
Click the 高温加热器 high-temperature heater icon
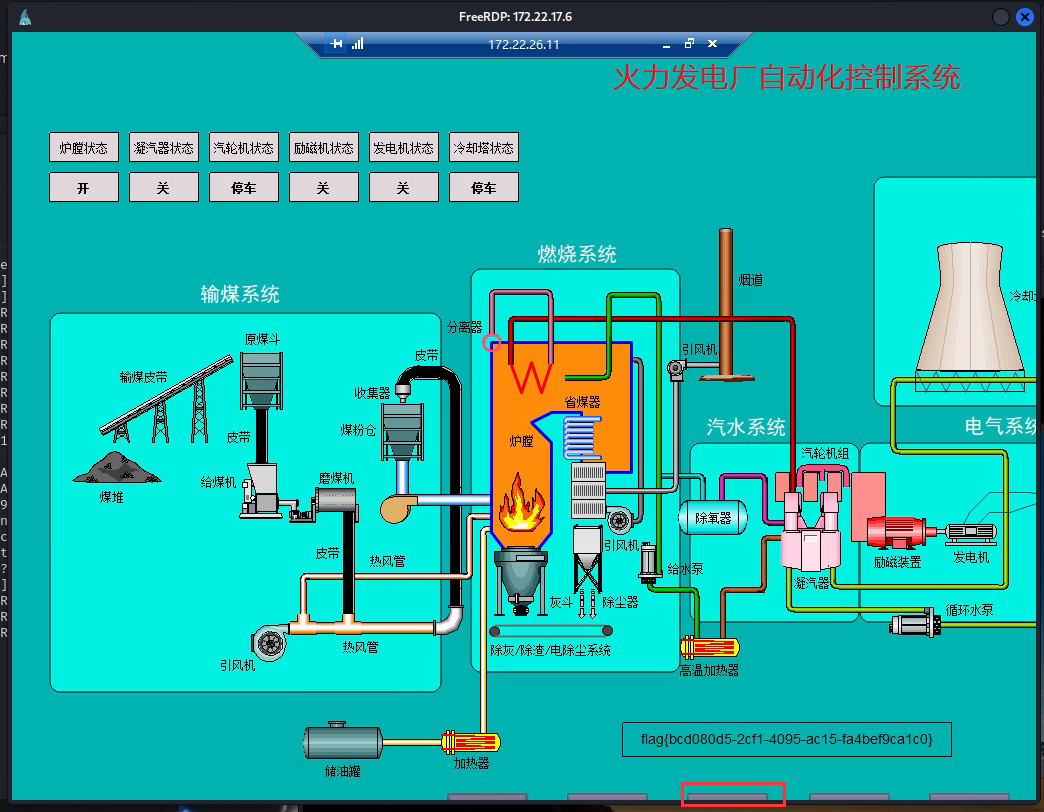(x=708, y=647)
